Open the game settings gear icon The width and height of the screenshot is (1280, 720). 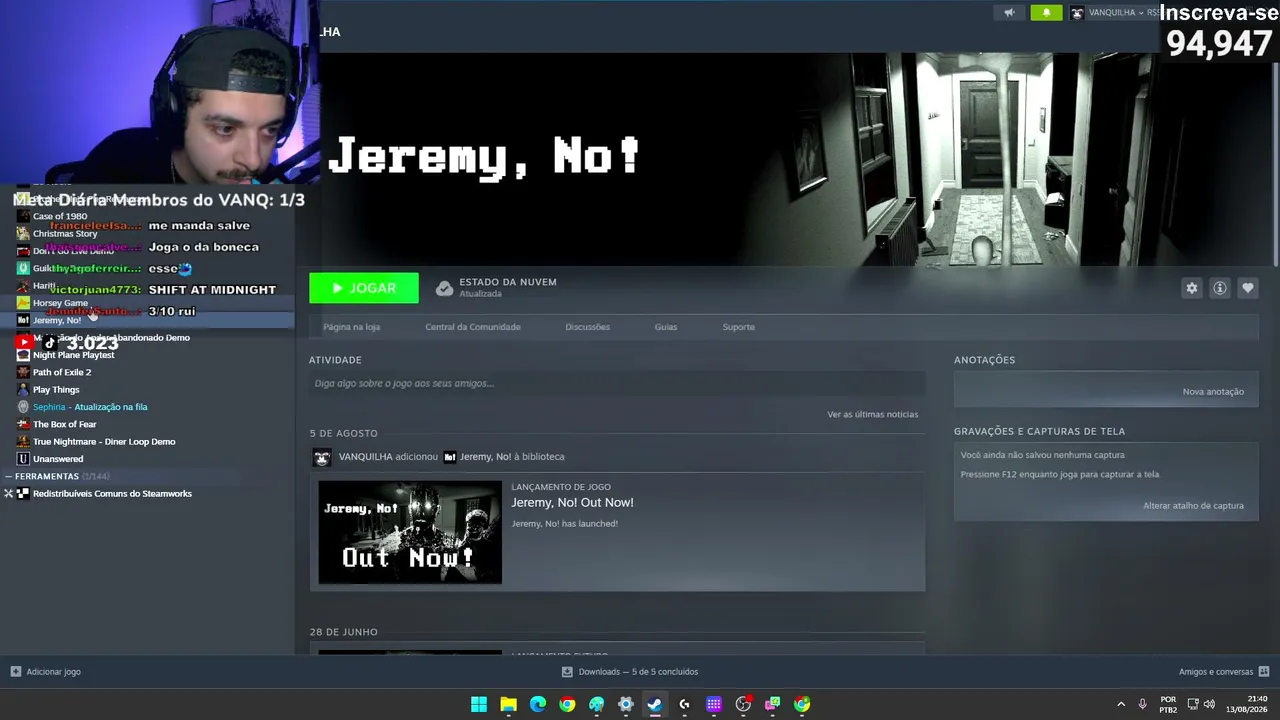(1191, 288)
